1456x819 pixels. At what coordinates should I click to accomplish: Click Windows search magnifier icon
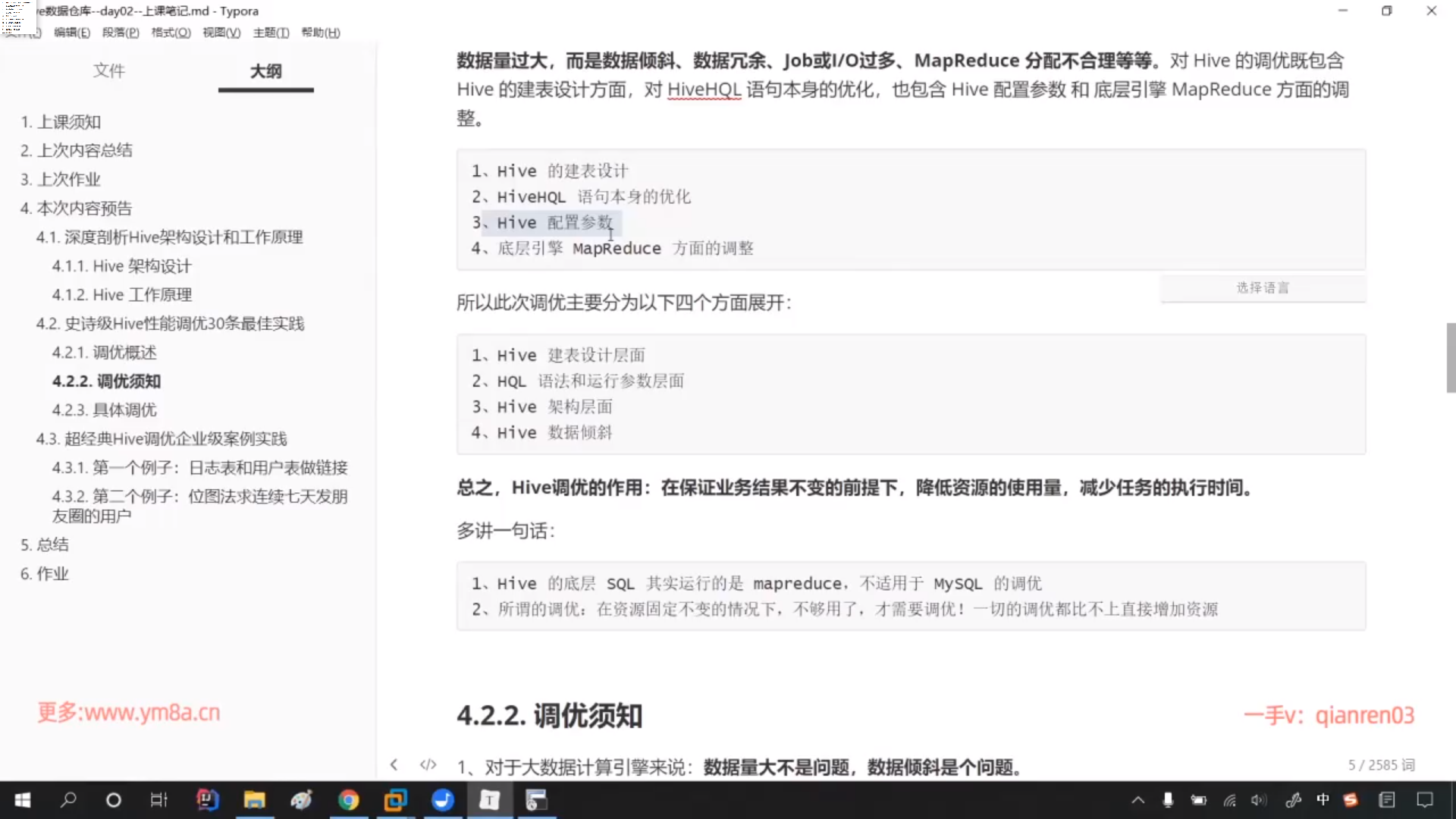pos(68,800)
